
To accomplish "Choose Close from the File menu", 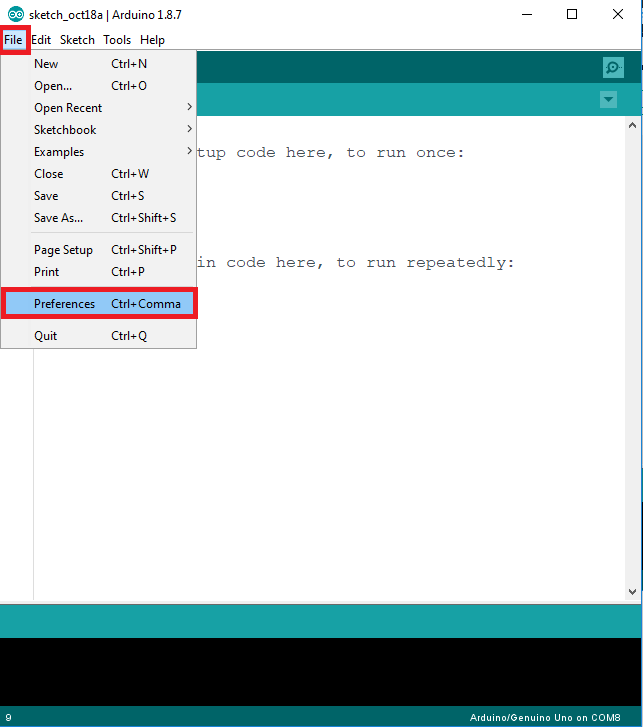I will pyautogui.click(x=98, y=174).
